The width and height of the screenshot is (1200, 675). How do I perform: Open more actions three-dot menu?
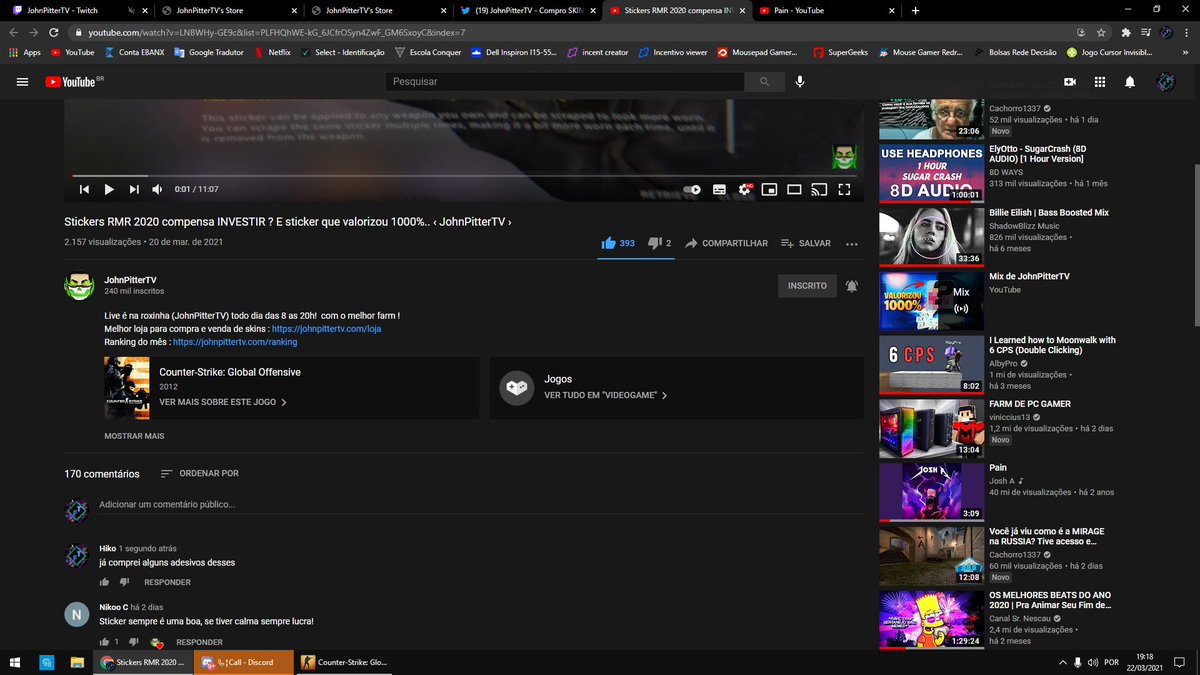click(852, 243)
